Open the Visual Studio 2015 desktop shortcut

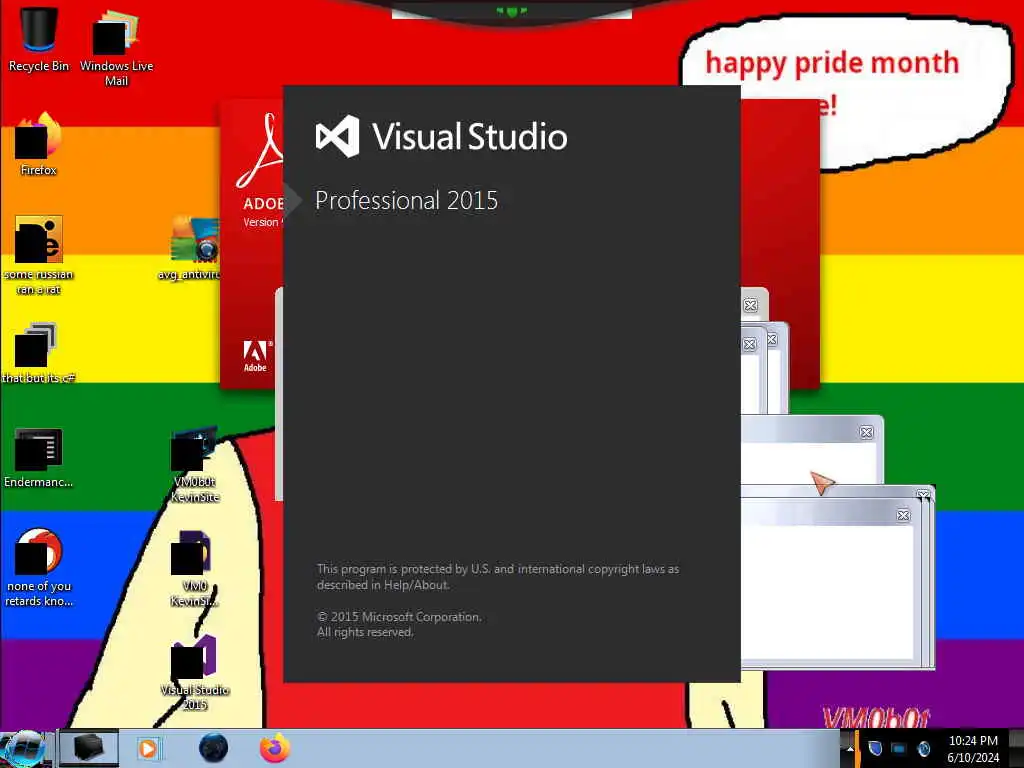click(195, 673)
